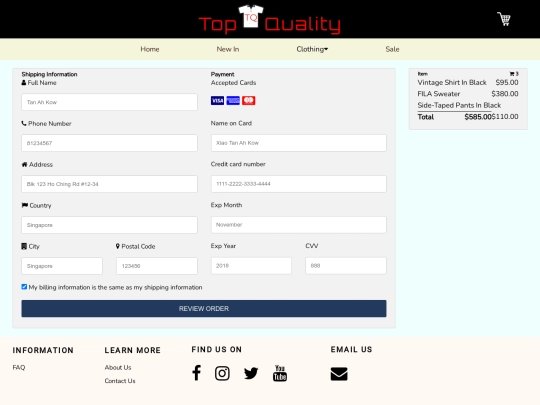Focus the City input field
The width and height of the screenshot is (540, 405).
click(62, 266)
